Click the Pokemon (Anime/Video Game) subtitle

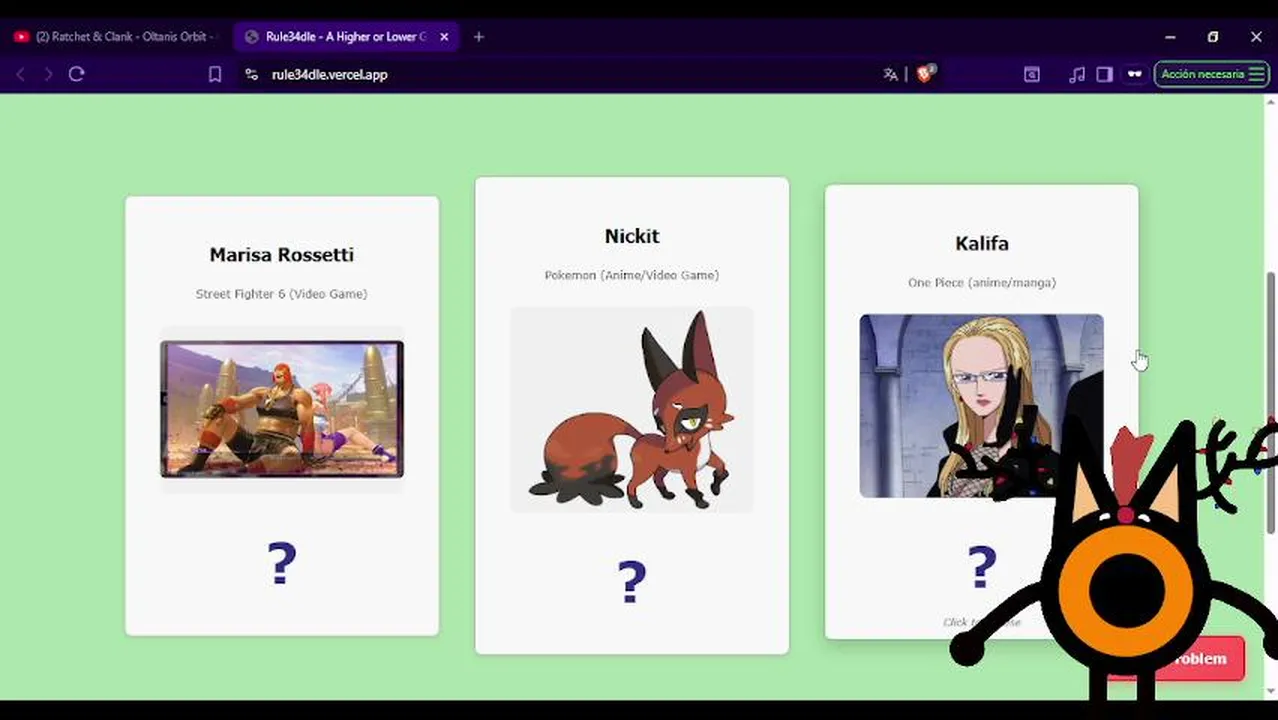pos(632,275)
